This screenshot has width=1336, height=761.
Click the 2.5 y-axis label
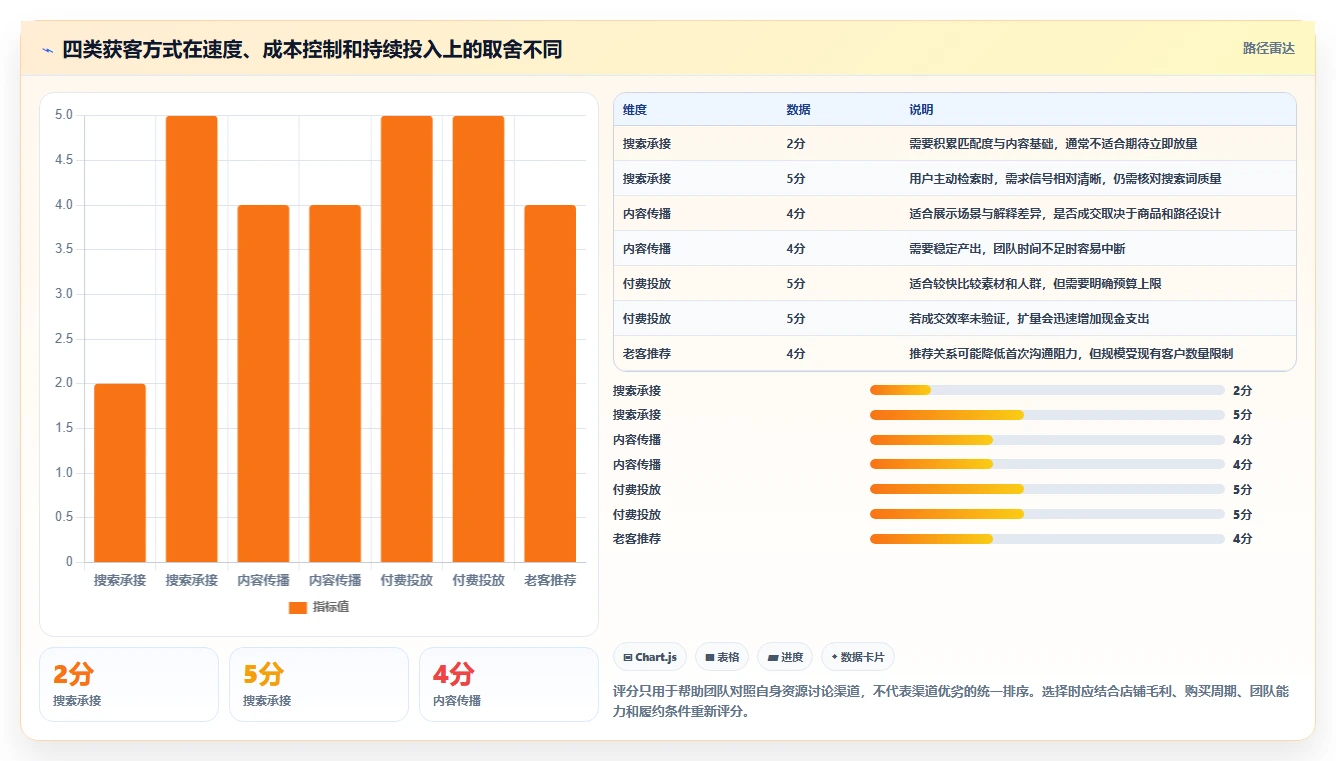point(63,339)
